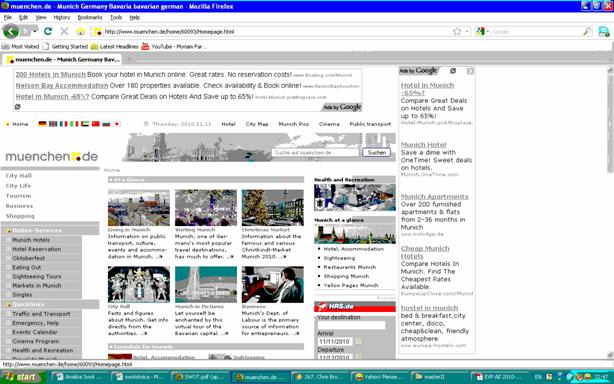This screenshot has height=384, width=614.
Task: Select the French flag language icon
Action: (x=63, y=124)
